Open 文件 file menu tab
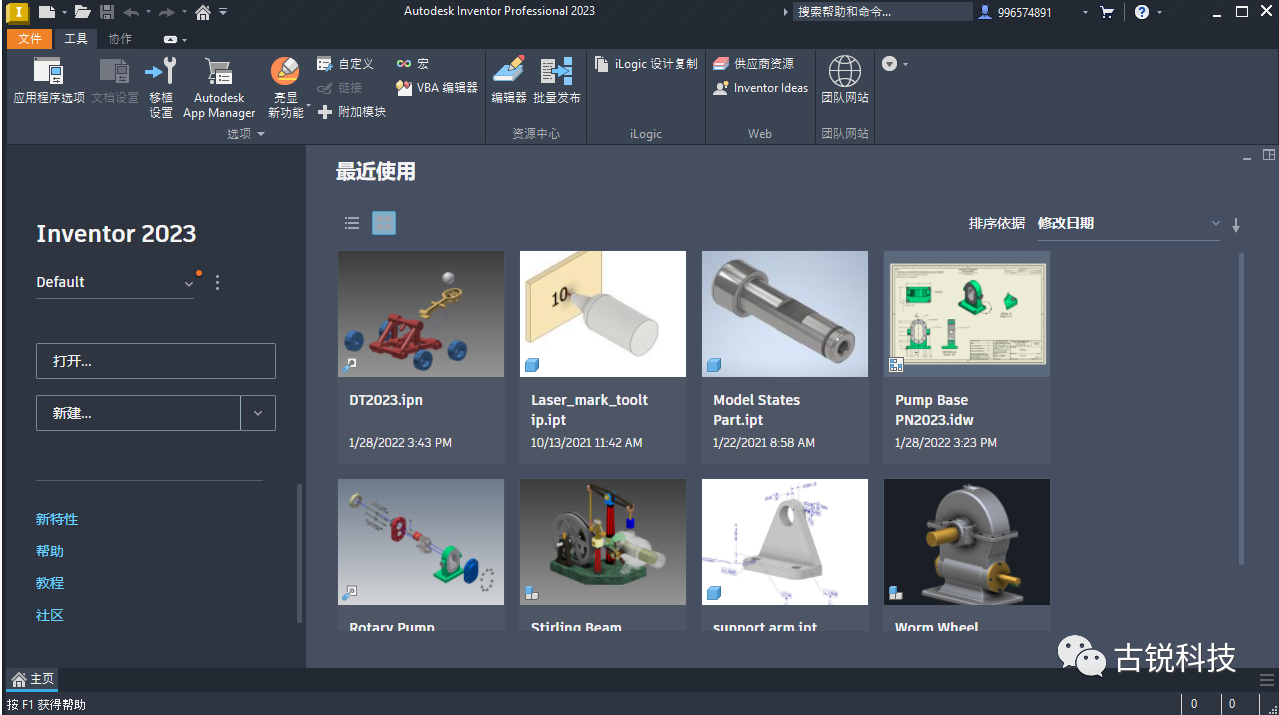The height and width of the screenshot is (715, 1279). [30, 39]
